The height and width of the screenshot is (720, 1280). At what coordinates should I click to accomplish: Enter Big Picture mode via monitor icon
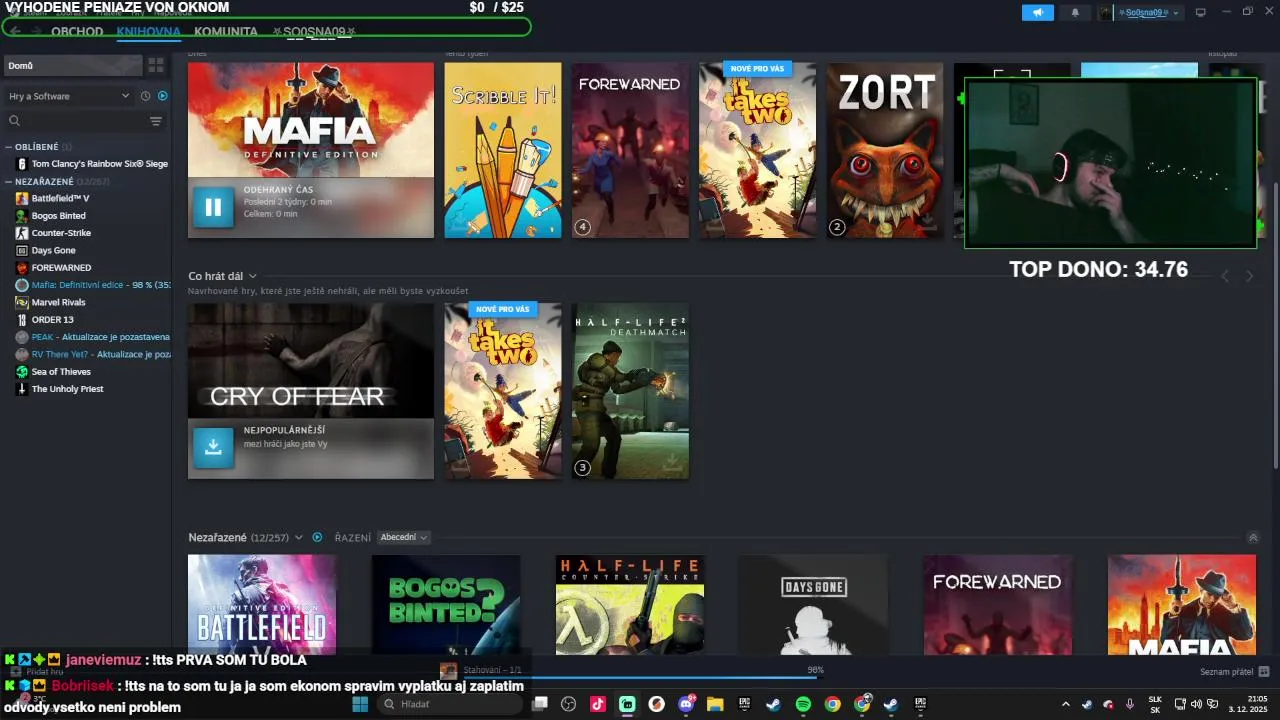[x=1201, y=12]
